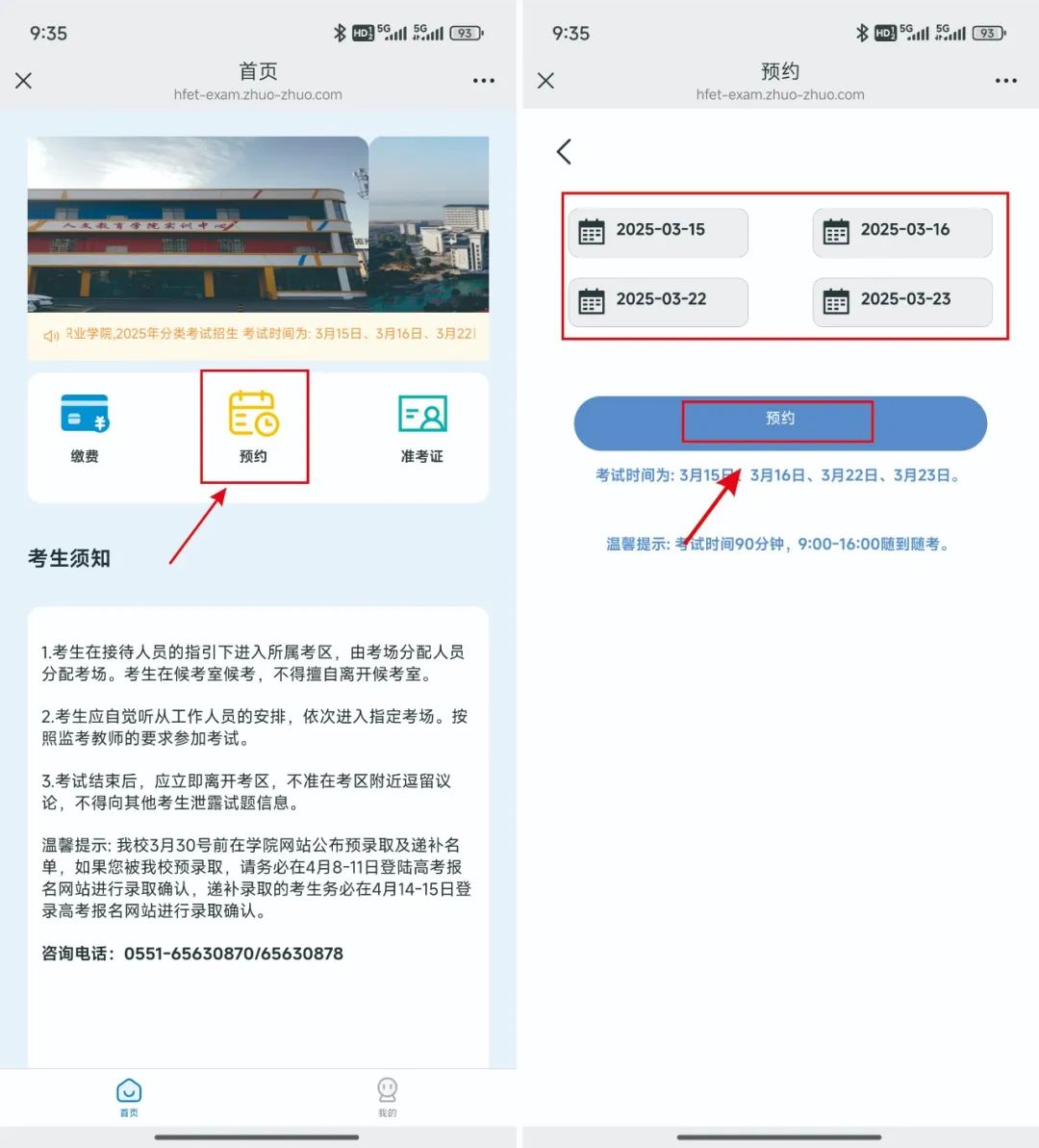Image resolution: width=1039 pixels, height=1148 pixels.
Task: Choose the 2025-03-22 date option
Action: point(658,301)
